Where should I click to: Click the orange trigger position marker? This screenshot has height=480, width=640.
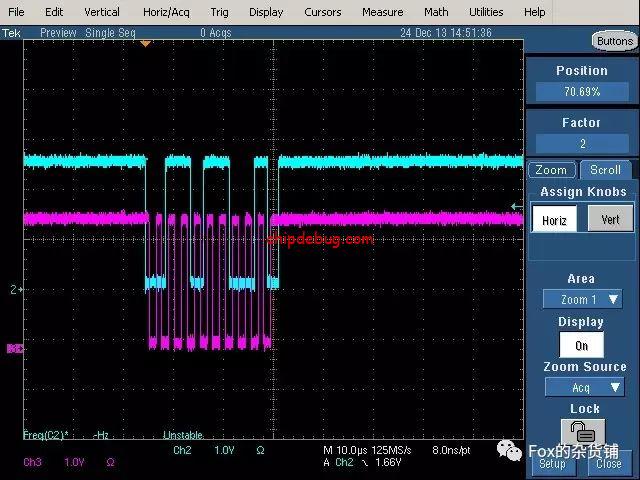pyautogui.click(x=146, y=43)
